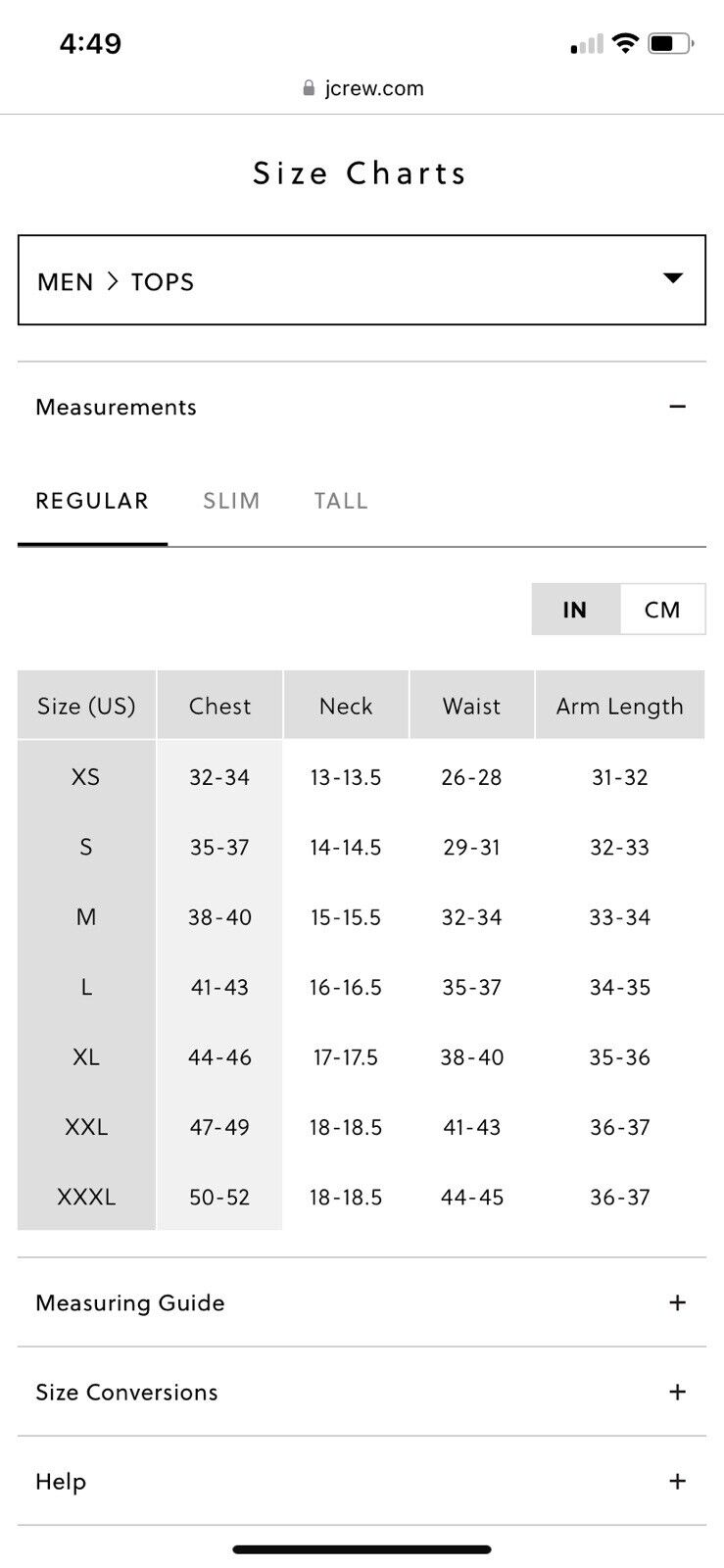Click the Chest column header
This screenshot has width=724, height=1568.
coord(219,706)
